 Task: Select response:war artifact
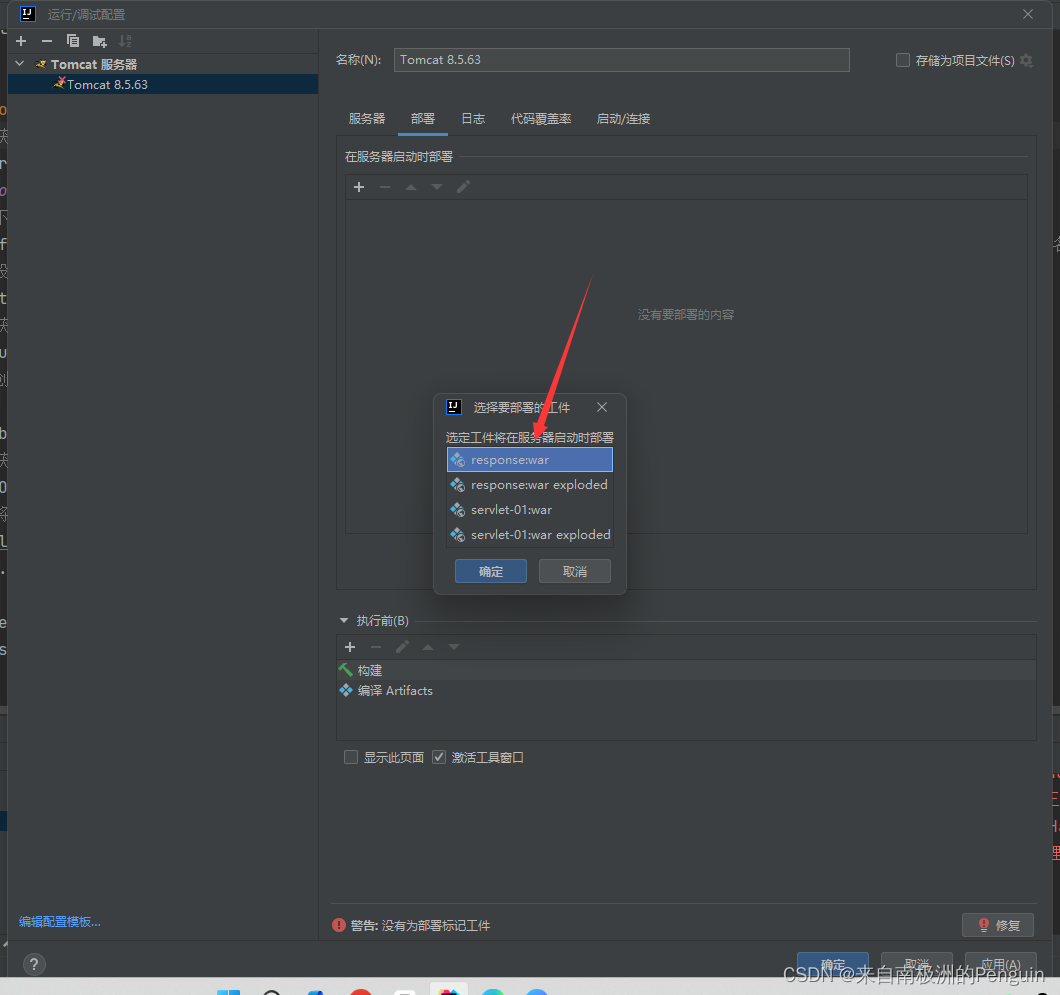530,460
